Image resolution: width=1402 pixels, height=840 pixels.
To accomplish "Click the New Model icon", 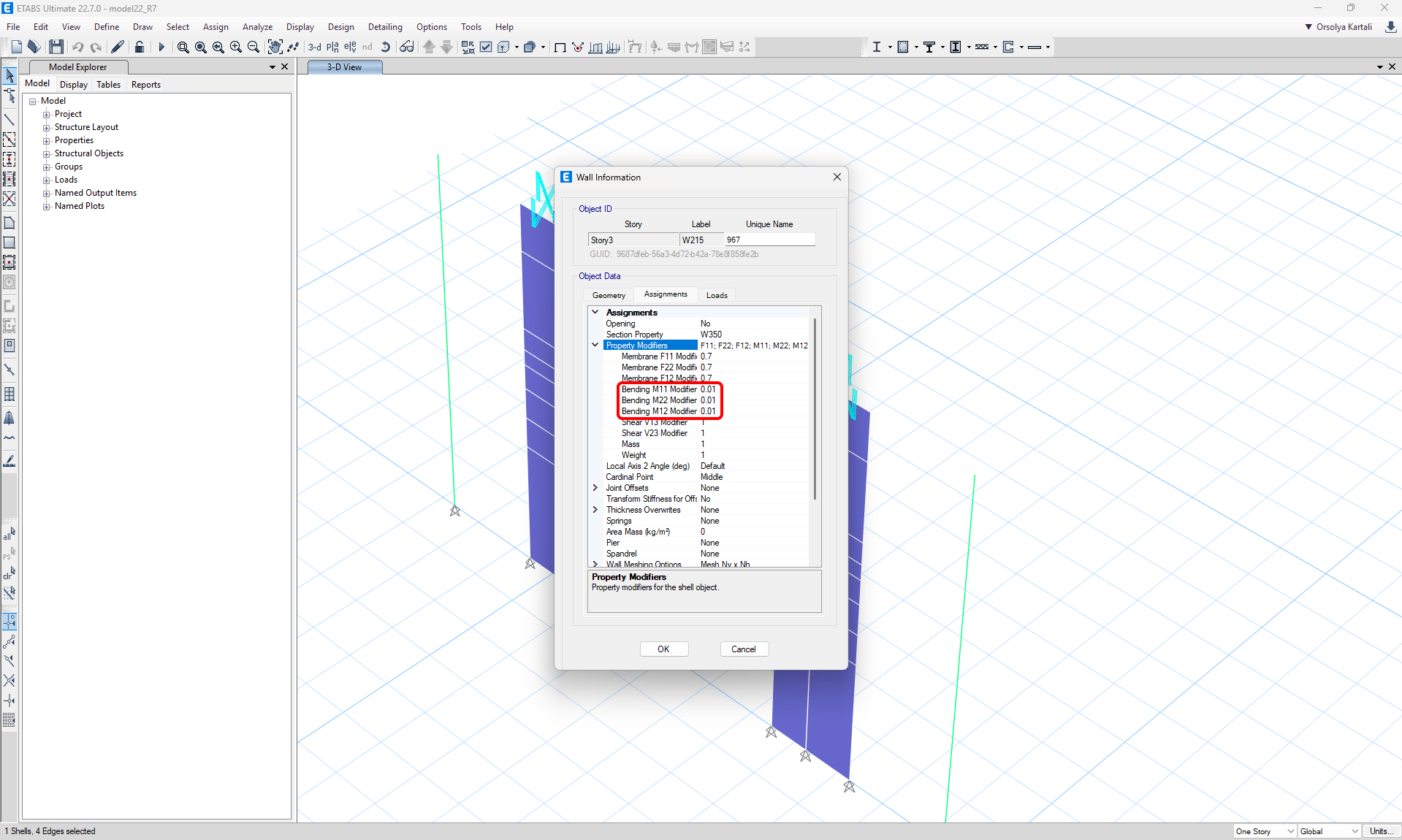I will coord(16,47).
